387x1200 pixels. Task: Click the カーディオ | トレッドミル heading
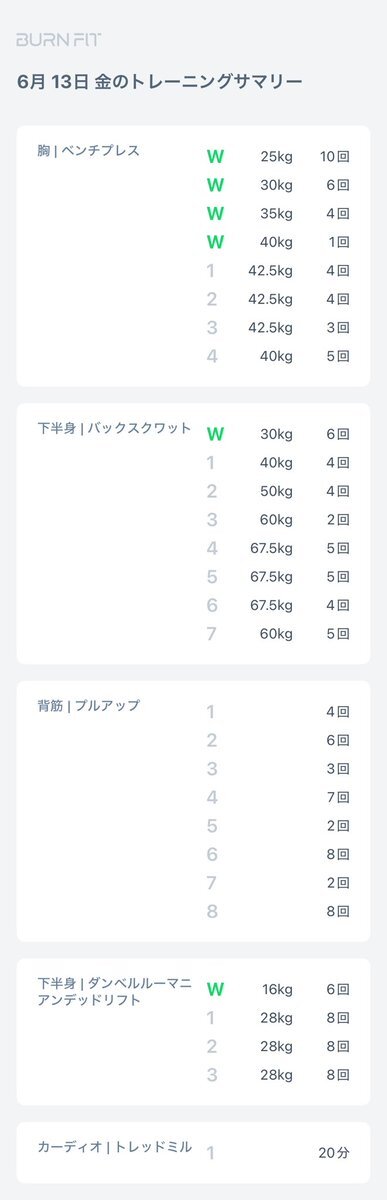coord(114,1147)
